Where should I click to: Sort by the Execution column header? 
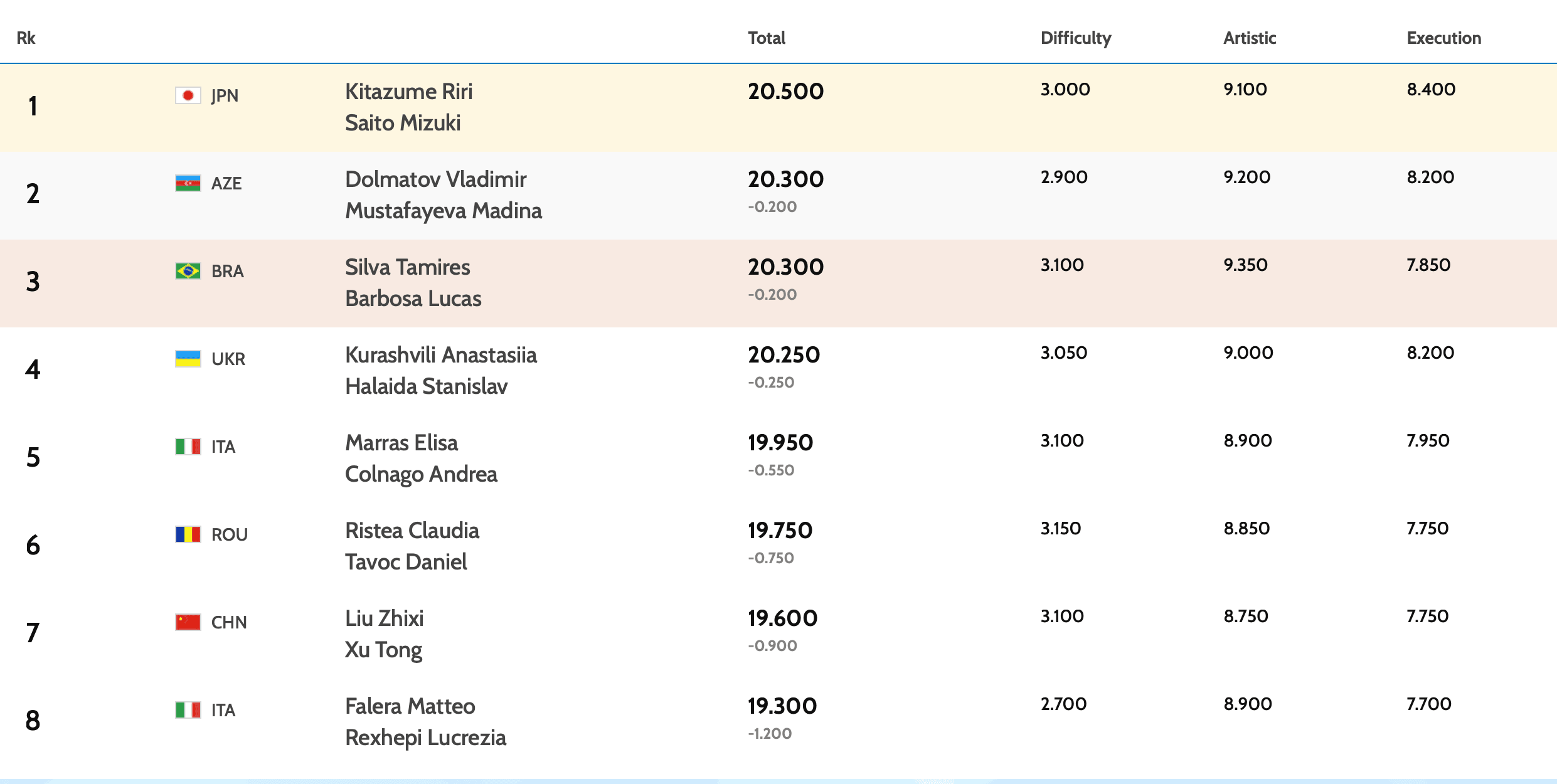click(1443, 38)
